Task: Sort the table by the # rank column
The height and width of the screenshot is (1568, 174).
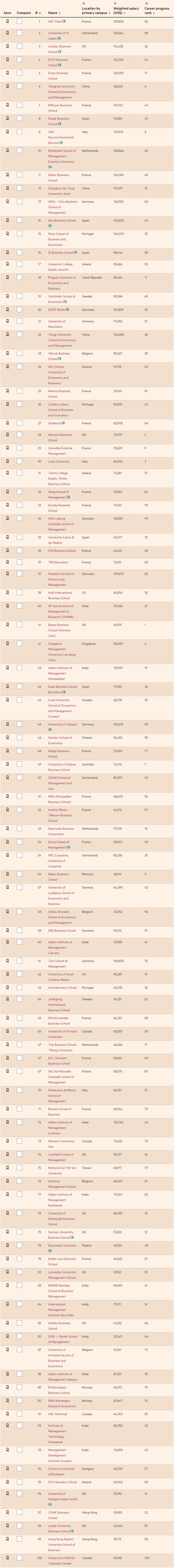Action: point(38,12)
